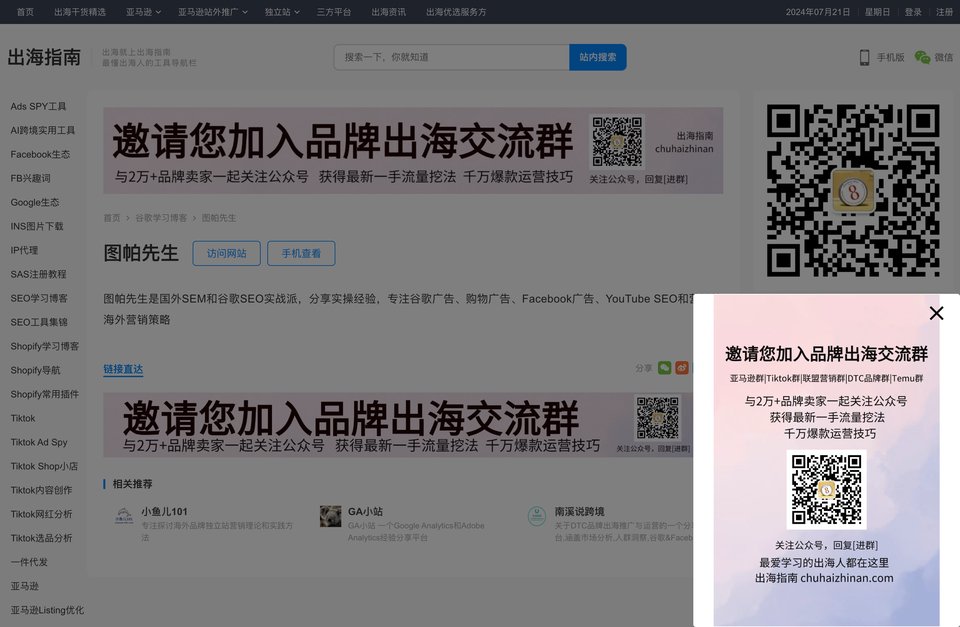Image resolution: width=960 pixels, height=627 pixels.
Task: Click large sidebar QR code image
Action: [x=853, y=190]
